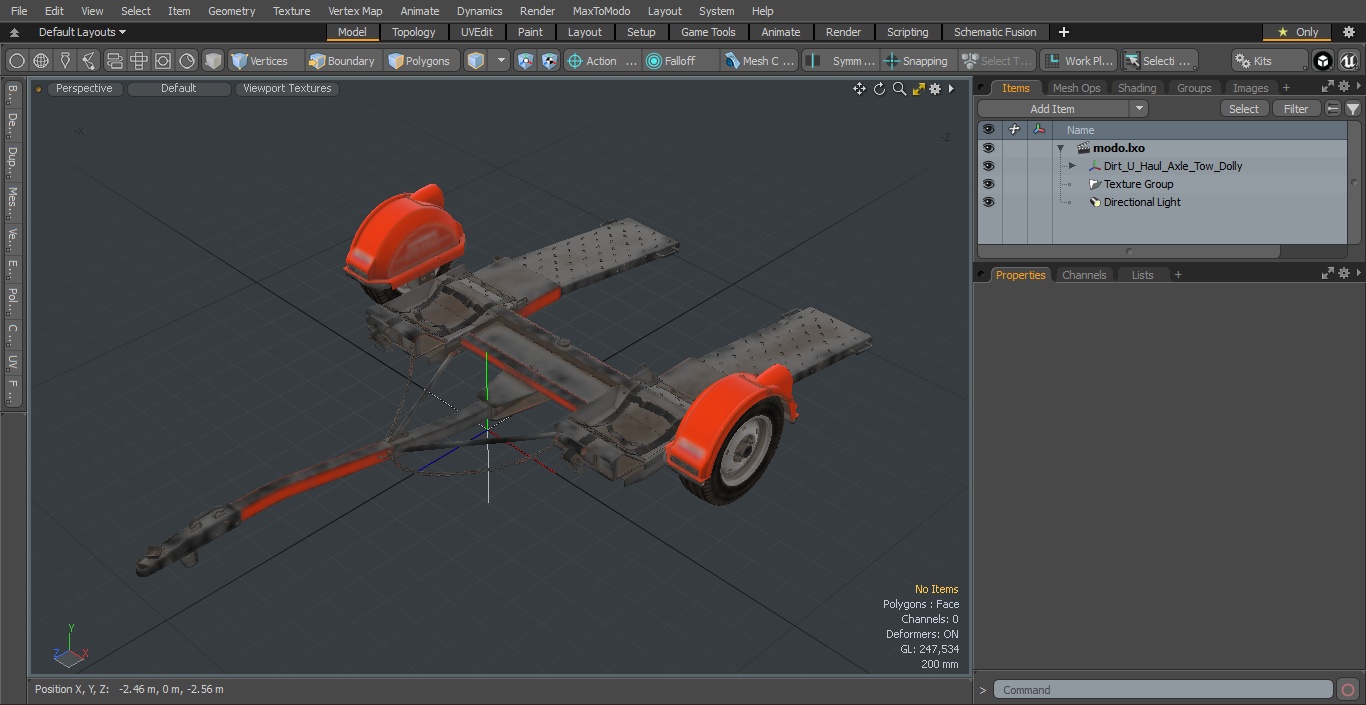
Task: Toggle visibility of modo.lxo scene
Action: (x=988, y=148)
